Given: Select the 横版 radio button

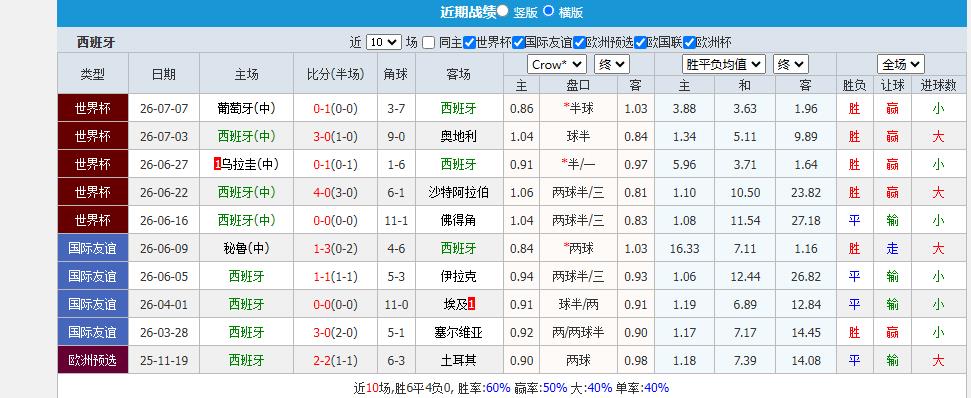Looking at the screenshot, I should coord(549,11).
